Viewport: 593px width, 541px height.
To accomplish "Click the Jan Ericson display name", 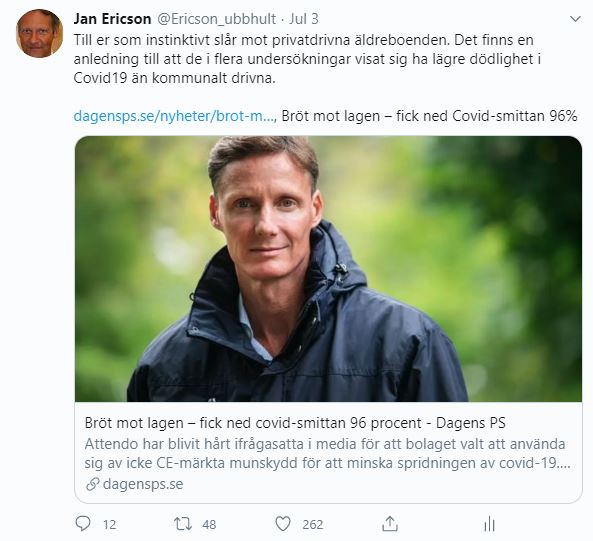I will (112, 19).
